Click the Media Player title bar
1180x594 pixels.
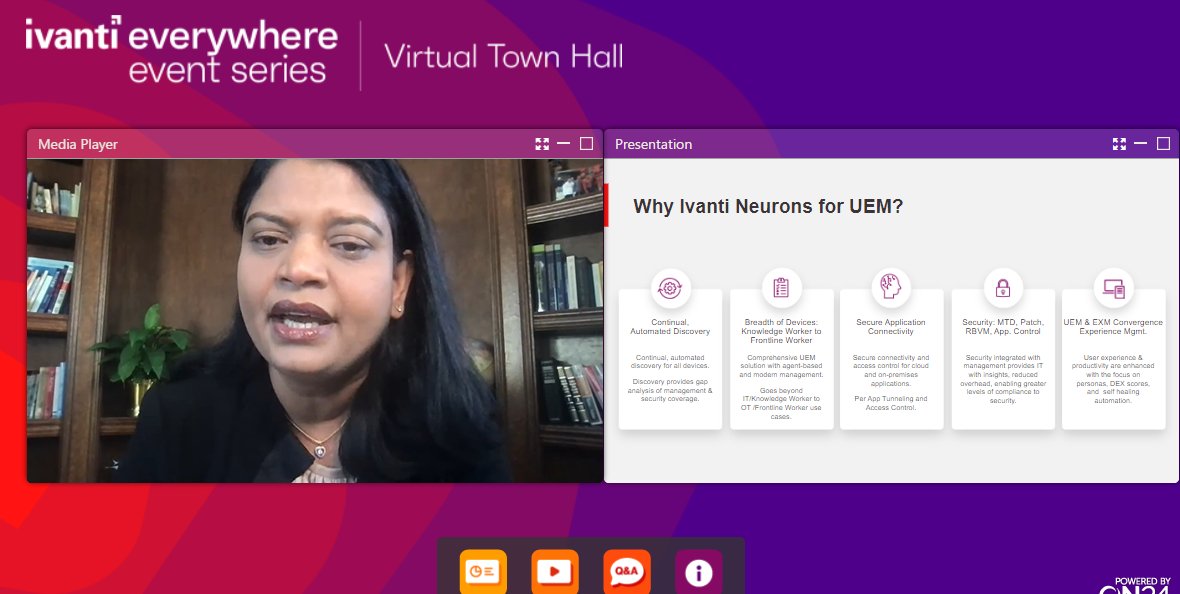[x=315, y=144]
